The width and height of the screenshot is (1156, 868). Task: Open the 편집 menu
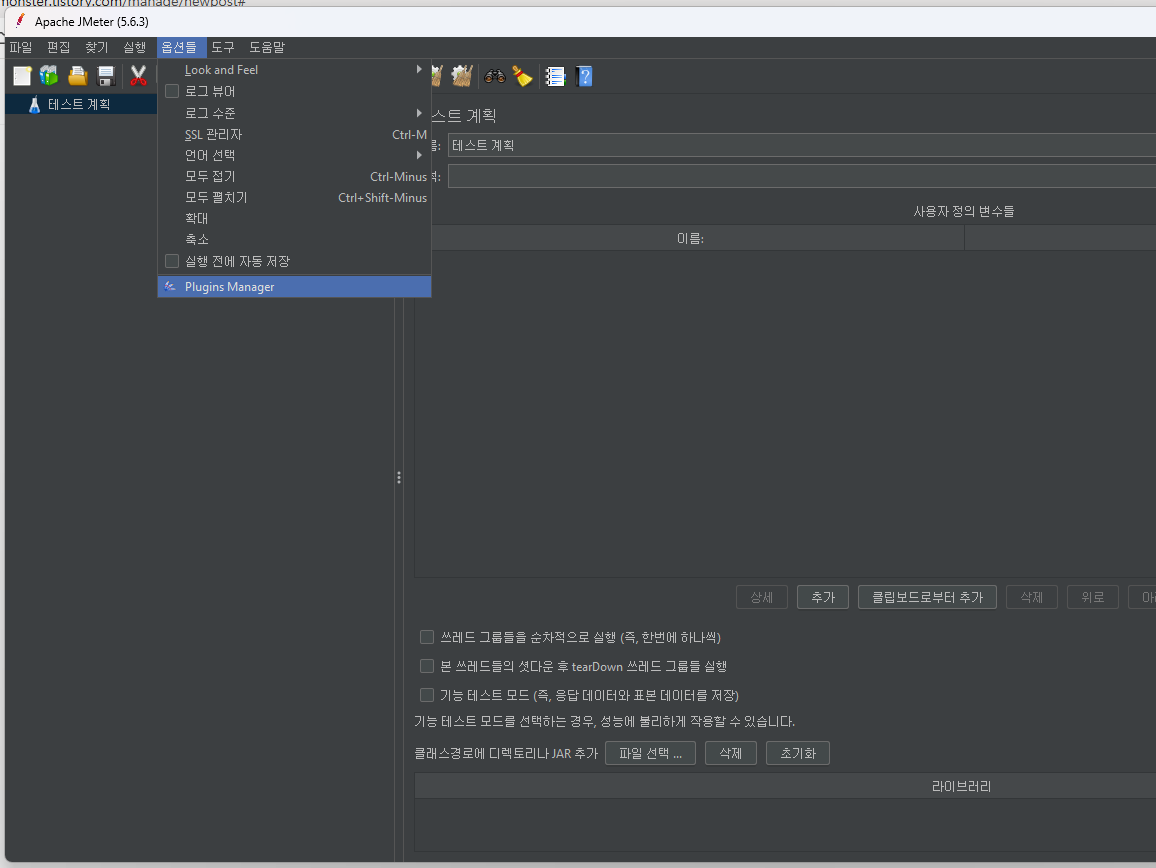58,47
